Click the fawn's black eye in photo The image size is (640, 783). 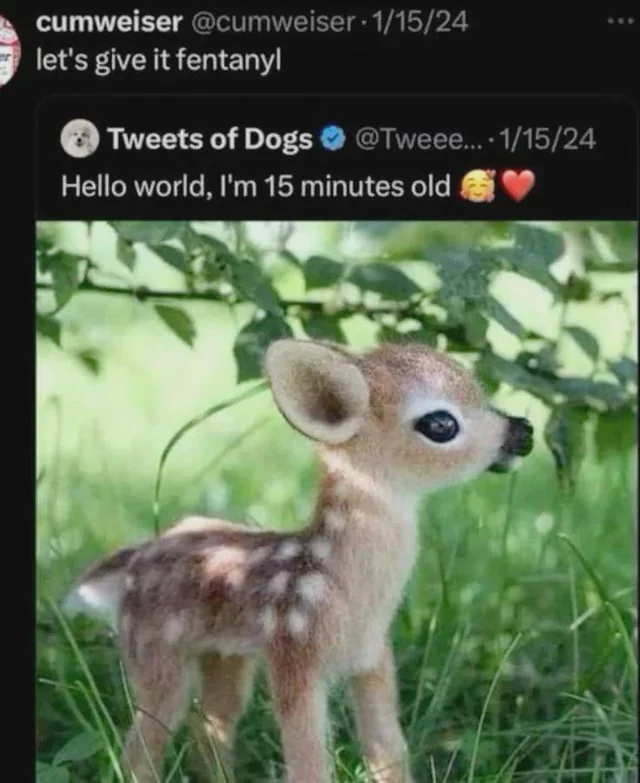(x=437, y=427)
